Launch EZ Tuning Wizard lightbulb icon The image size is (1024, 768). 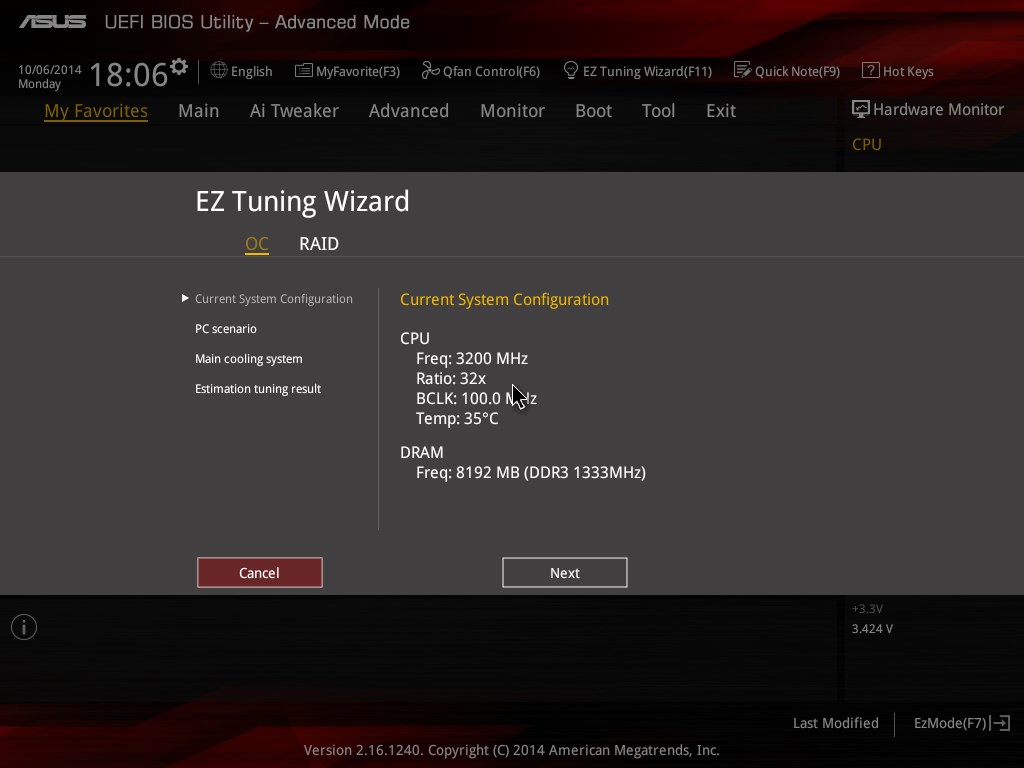coord(570,71)
